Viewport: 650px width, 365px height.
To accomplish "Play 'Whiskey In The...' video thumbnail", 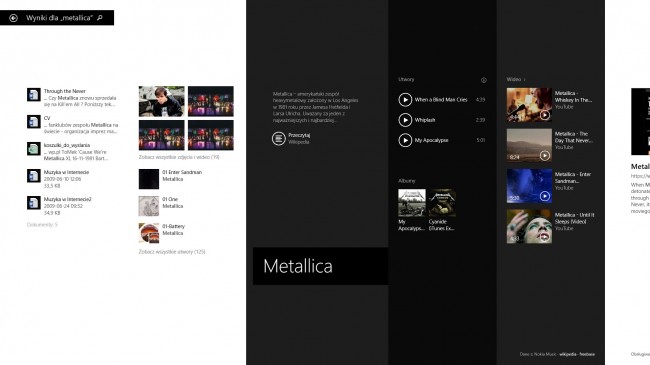I will click(x=529, y=105).
